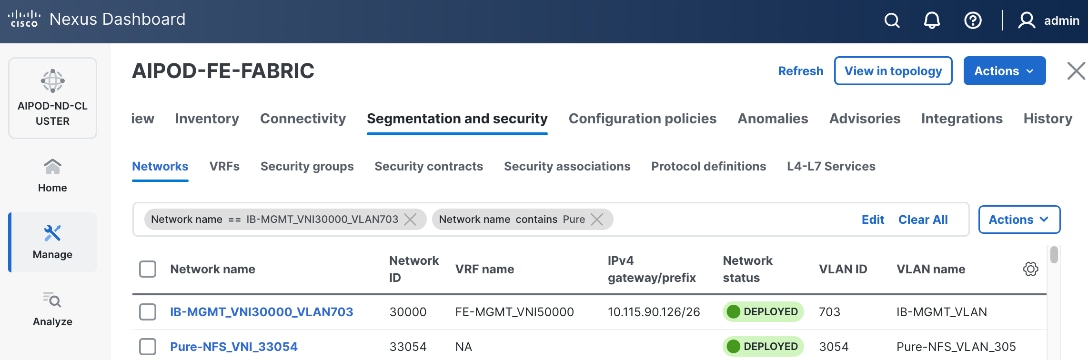Open the Security contracts sub-tab
The width and height of the screenshot is (1088, 360).
click(x=429, y=166)
